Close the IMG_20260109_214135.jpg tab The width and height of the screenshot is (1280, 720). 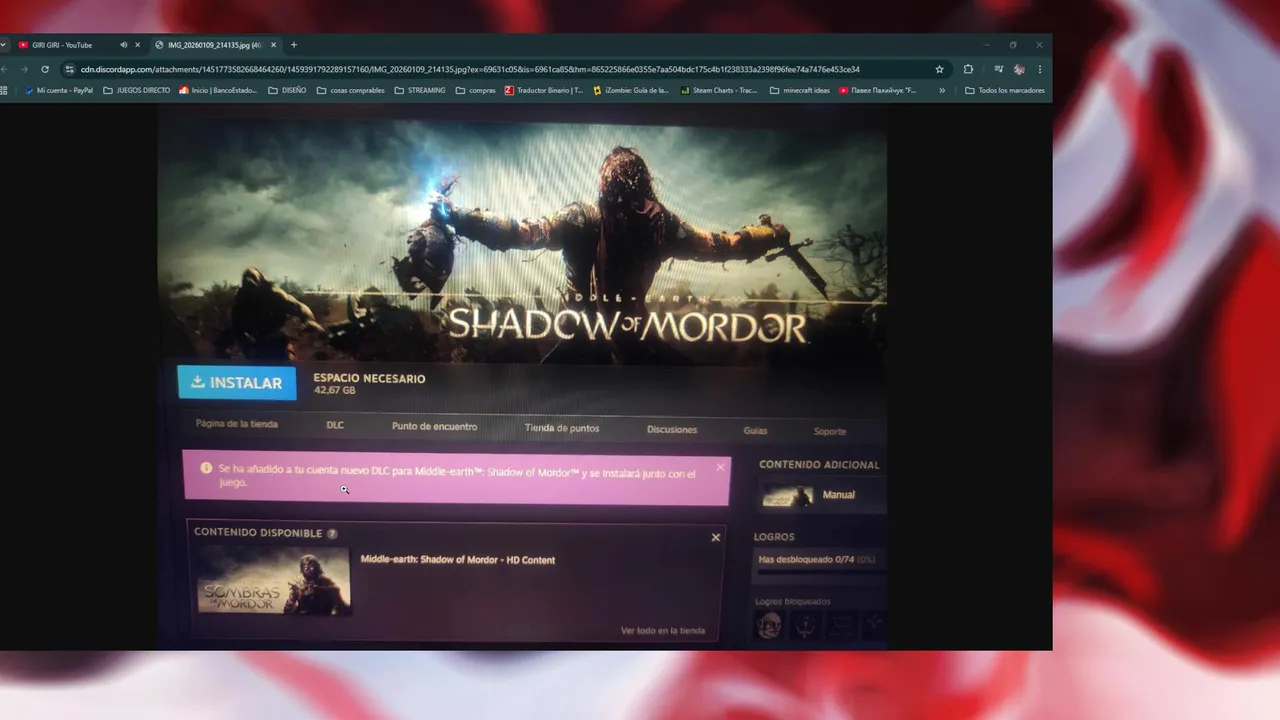tap(273, 45)
